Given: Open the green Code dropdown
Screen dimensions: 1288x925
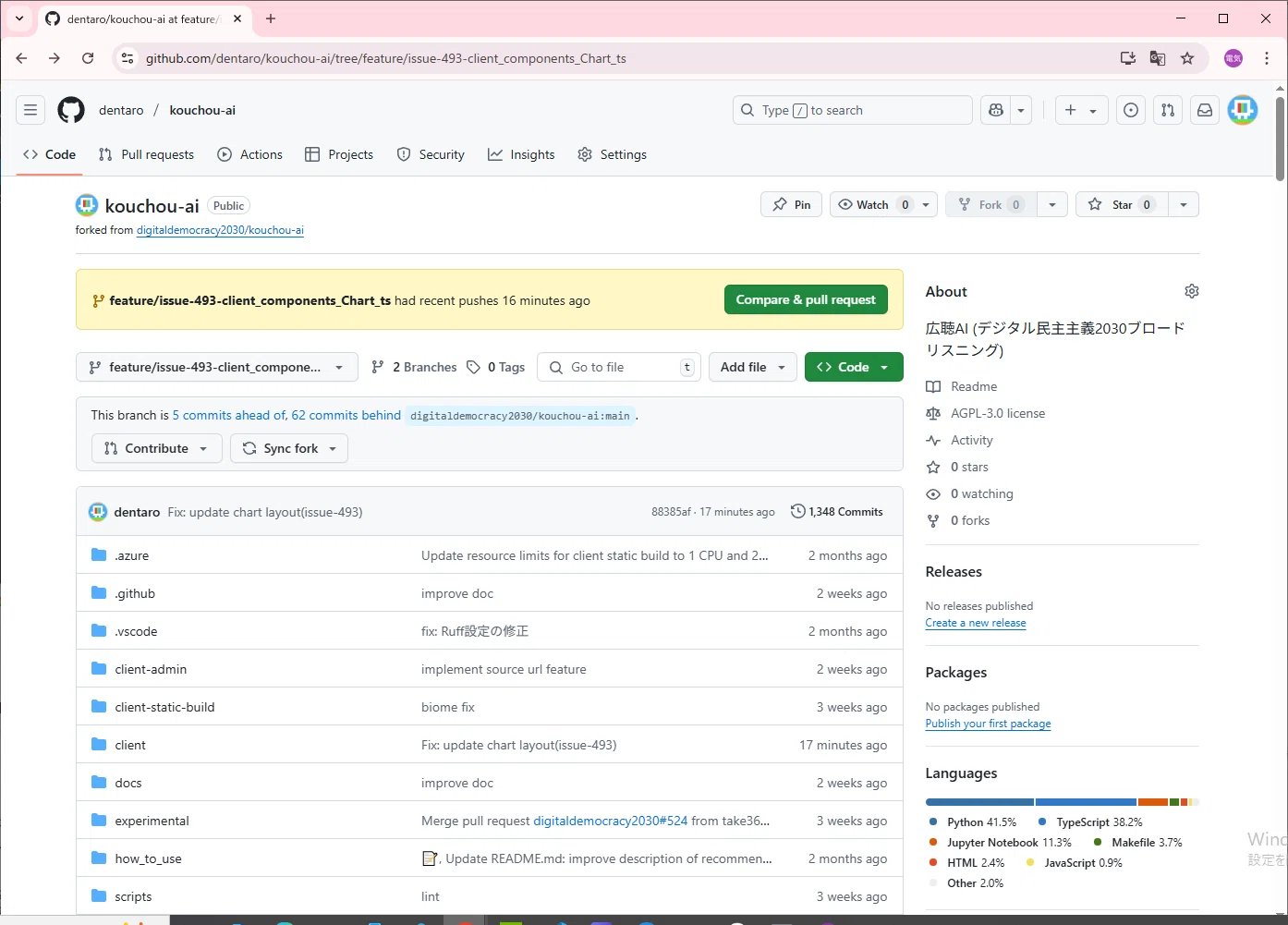Looking at the screenshot, I should [854, 367].
